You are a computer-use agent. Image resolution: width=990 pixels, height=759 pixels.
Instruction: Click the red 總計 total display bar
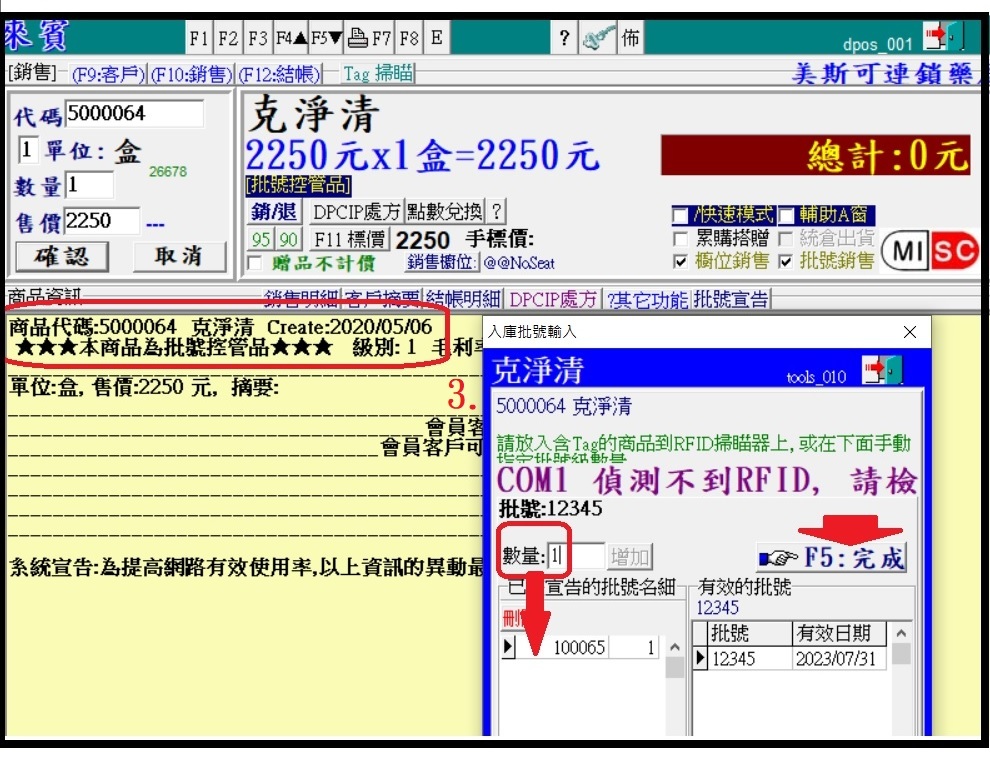point(816,156)
